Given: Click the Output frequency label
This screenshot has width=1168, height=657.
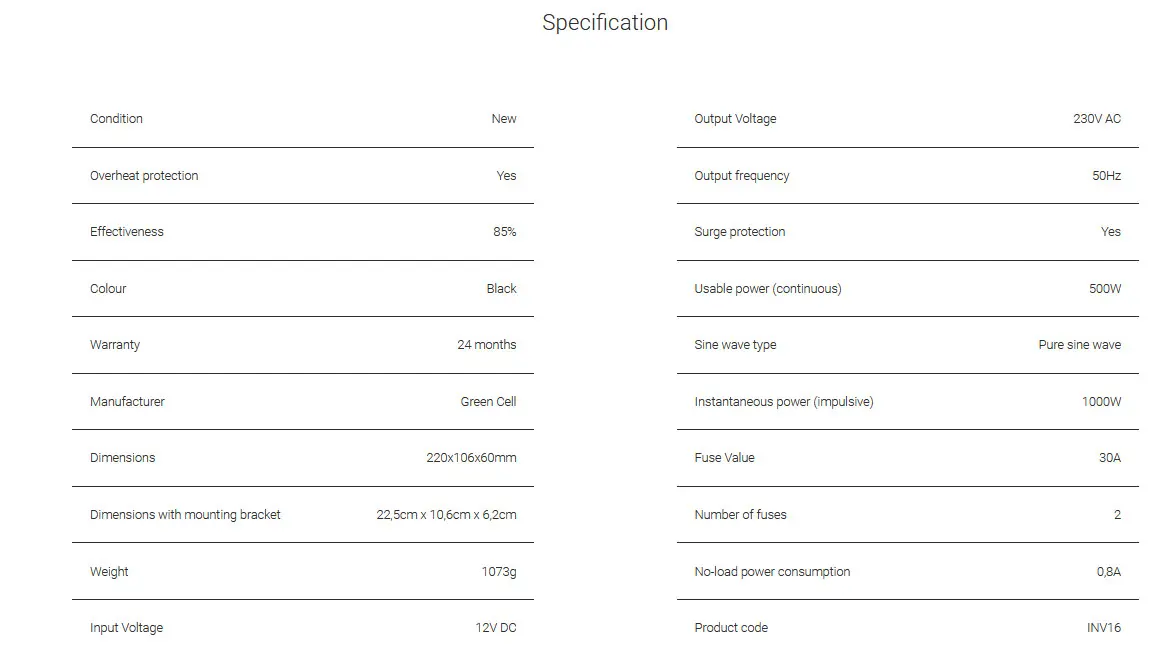Looking at the screenshot, I should 741,176.
